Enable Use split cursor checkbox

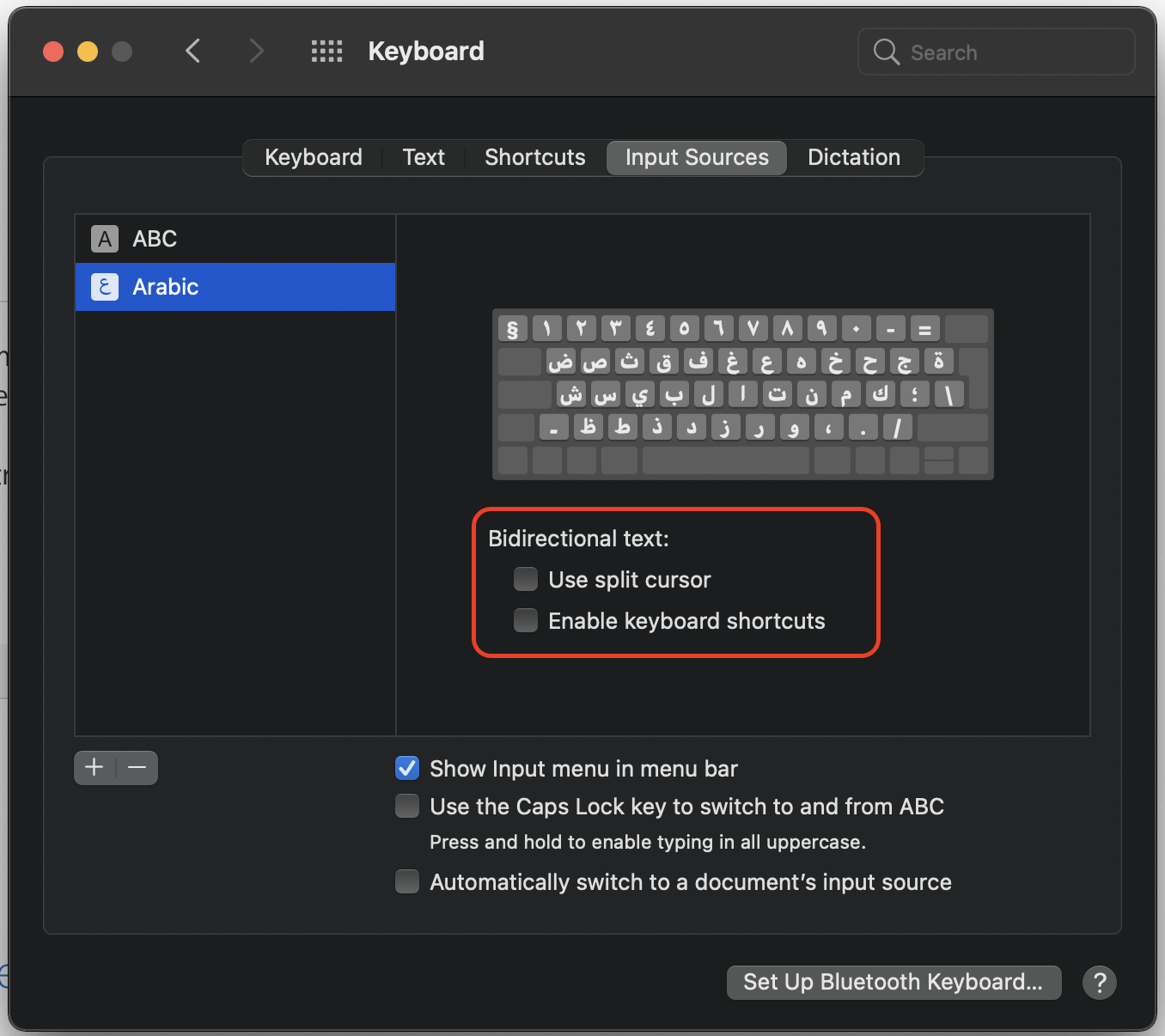tap(526, 580)
